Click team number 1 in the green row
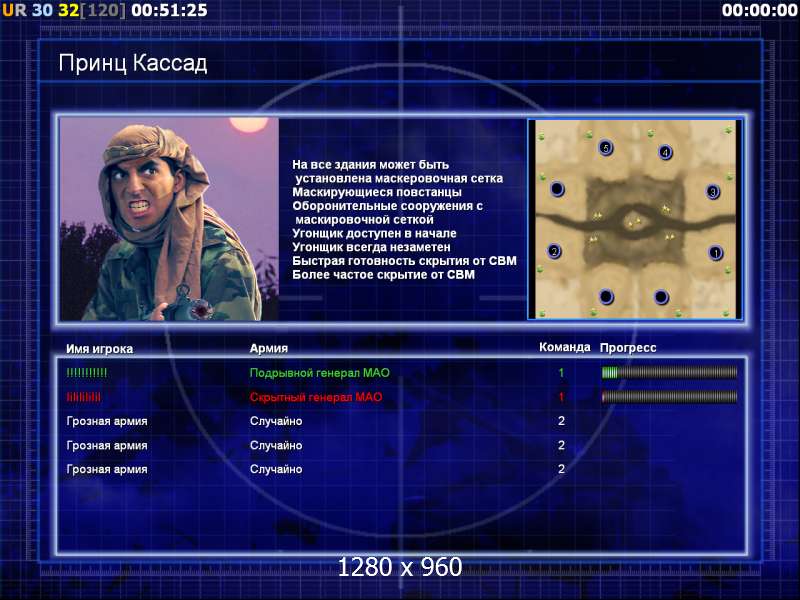This screenshot has width=800, height=600. click(561, 373)
